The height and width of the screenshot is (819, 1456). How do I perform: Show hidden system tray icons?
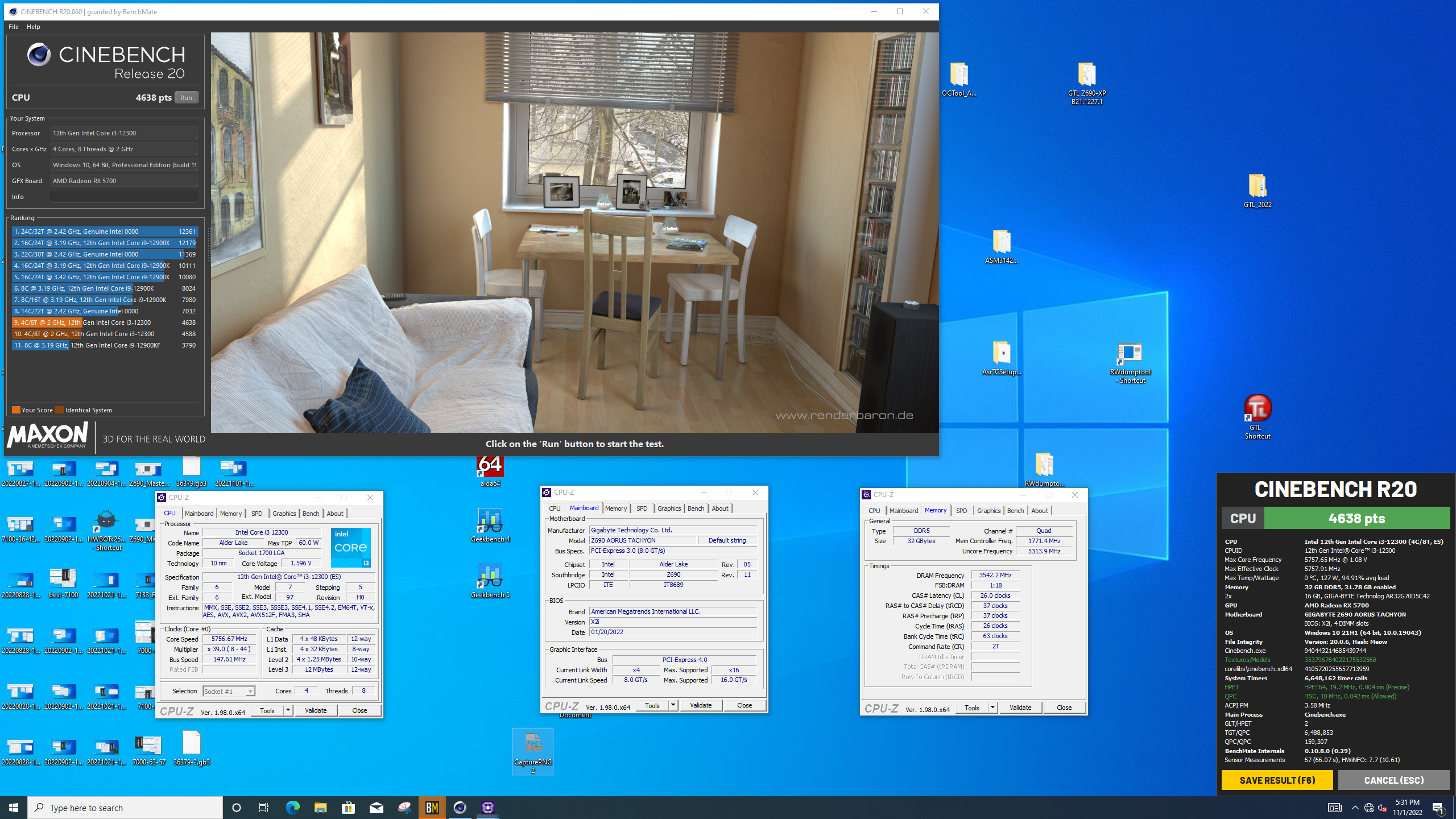pyautogui.click(x=1355, y=807)
